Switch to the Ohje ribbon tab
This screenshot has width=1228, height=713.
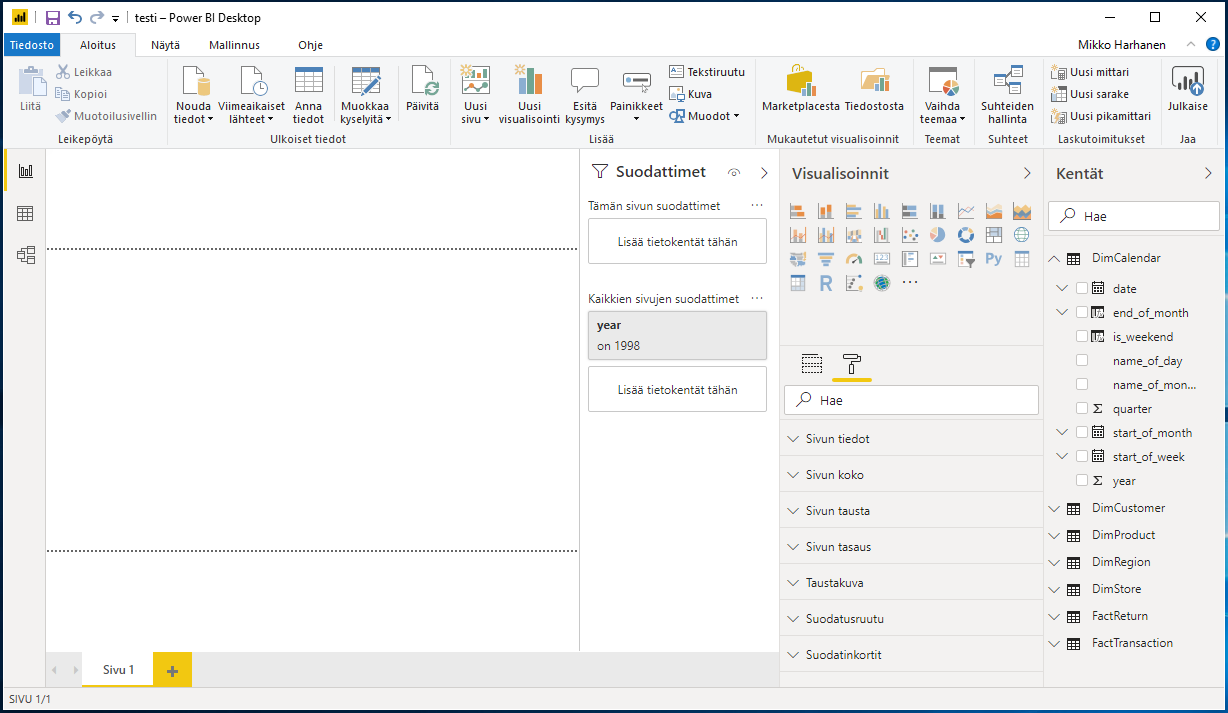click(x=310, y=44)
